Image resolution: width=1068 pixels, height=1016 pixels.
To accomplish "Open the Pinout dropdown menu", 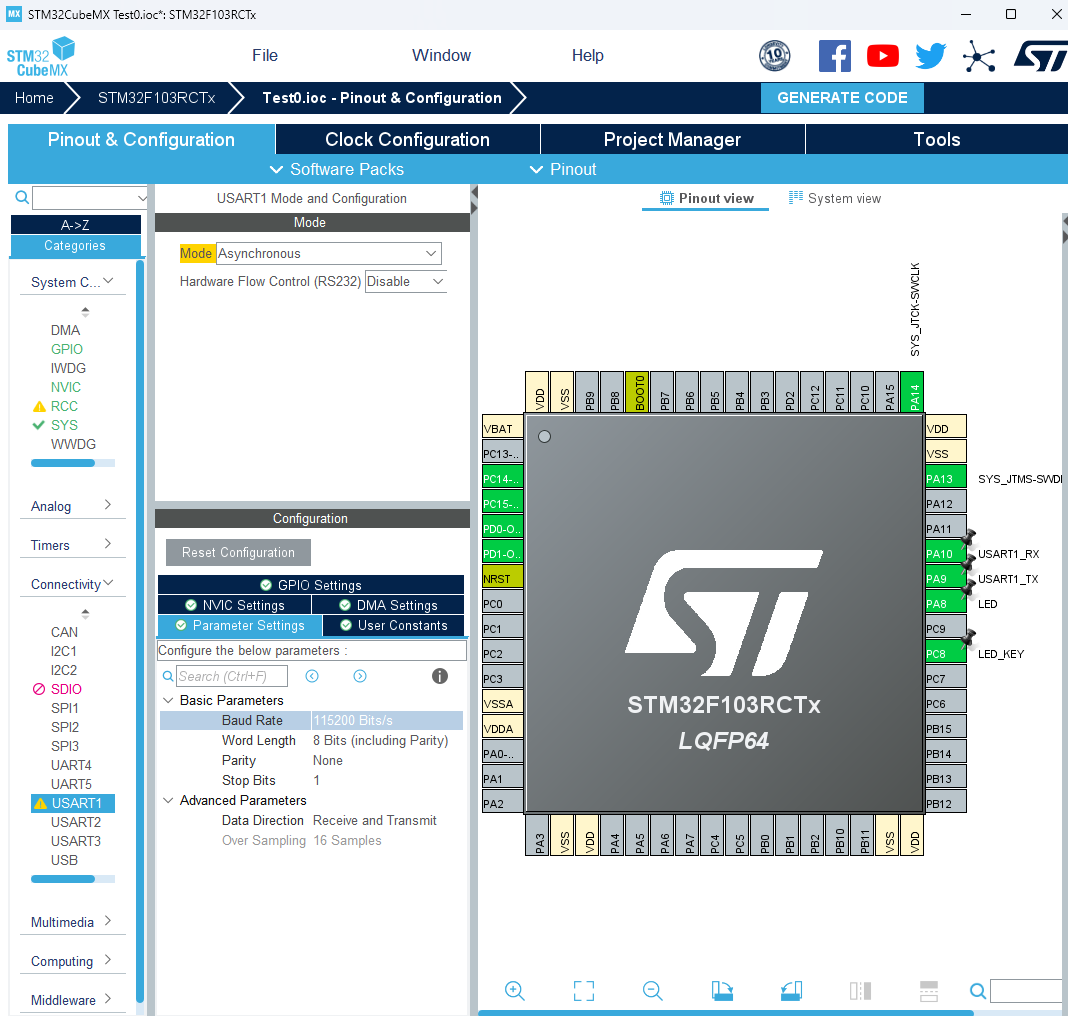I will click(x=563, y=169).
